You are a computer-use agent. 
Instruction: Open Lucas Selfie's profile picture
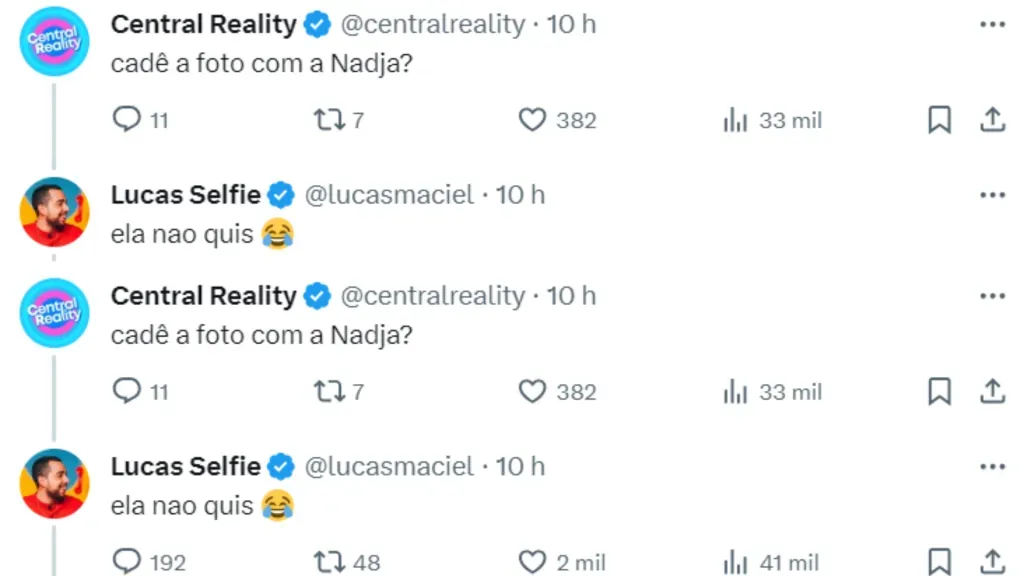pos(53,212)
